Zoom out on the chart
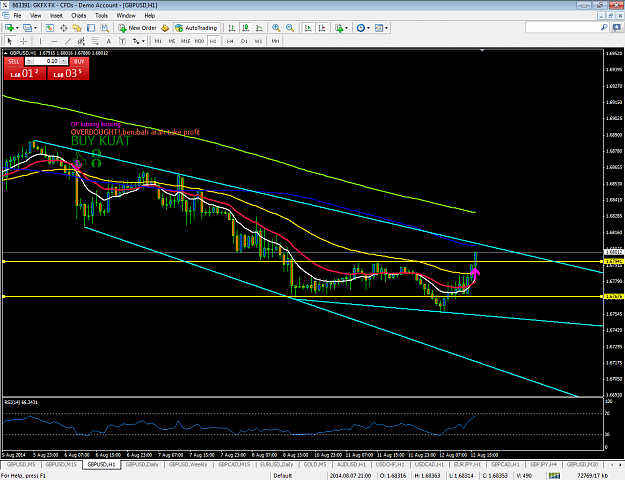 [x=290, y=28]
